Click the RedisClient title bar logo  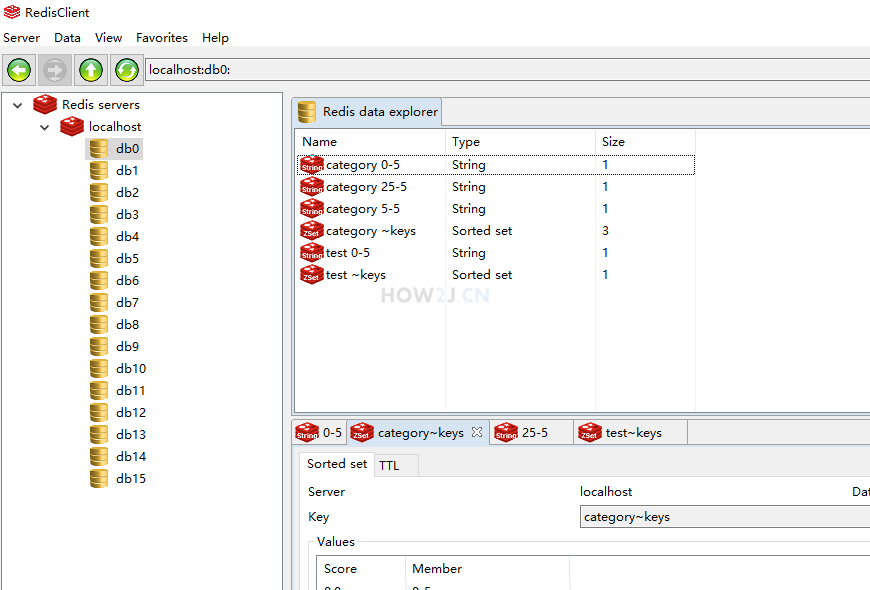[x=12, y=12]
